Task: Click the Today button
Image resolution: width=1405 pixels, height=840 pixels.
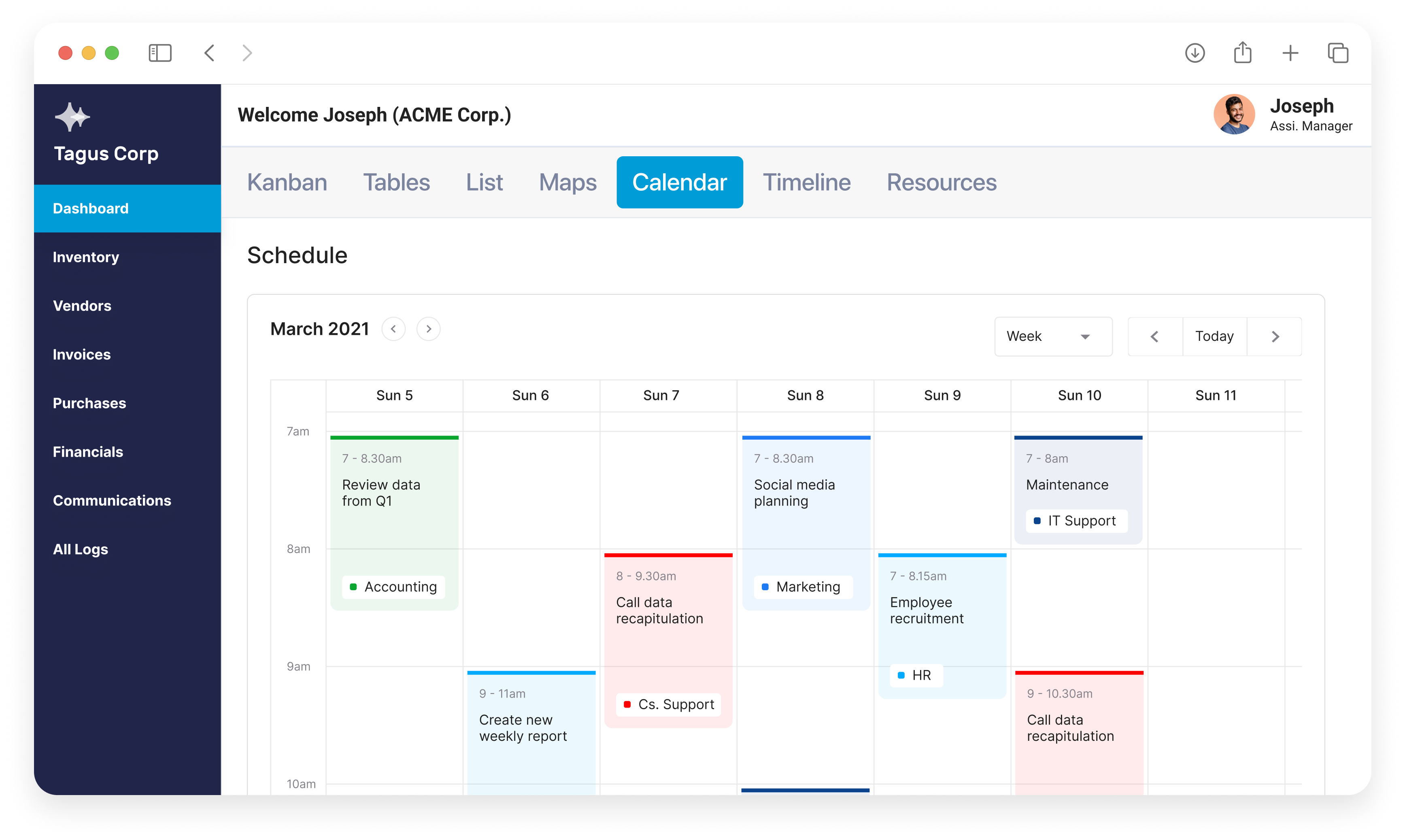Action: coord(1214,336)
